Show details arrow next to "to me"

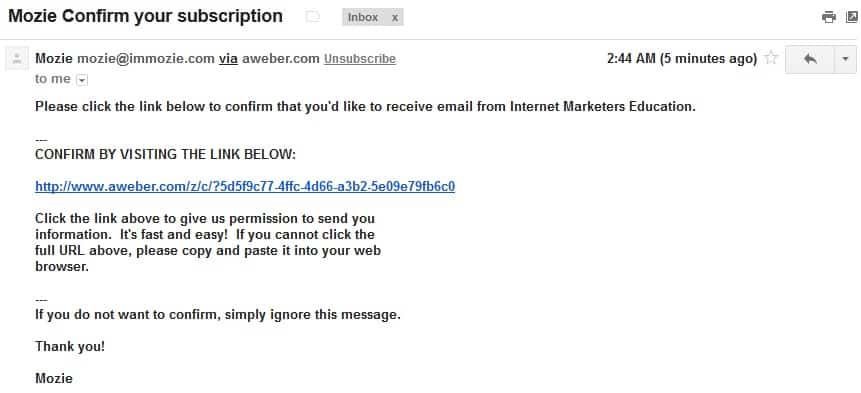tap(81, 80)
